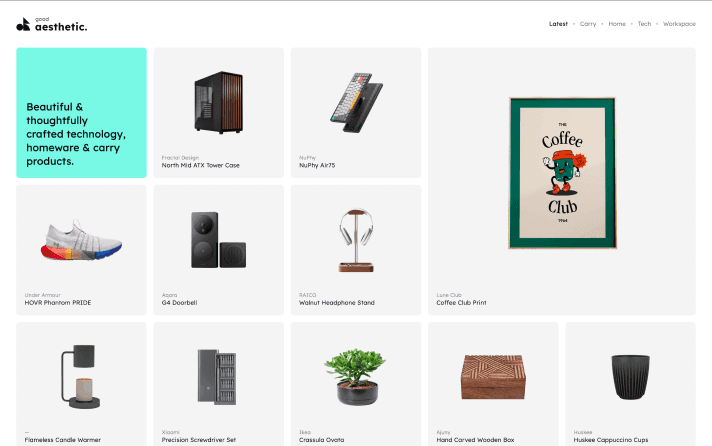View the Walnut Headphone Stand image
This screenshot has width=712, height=446.
[x=356, y=240]
